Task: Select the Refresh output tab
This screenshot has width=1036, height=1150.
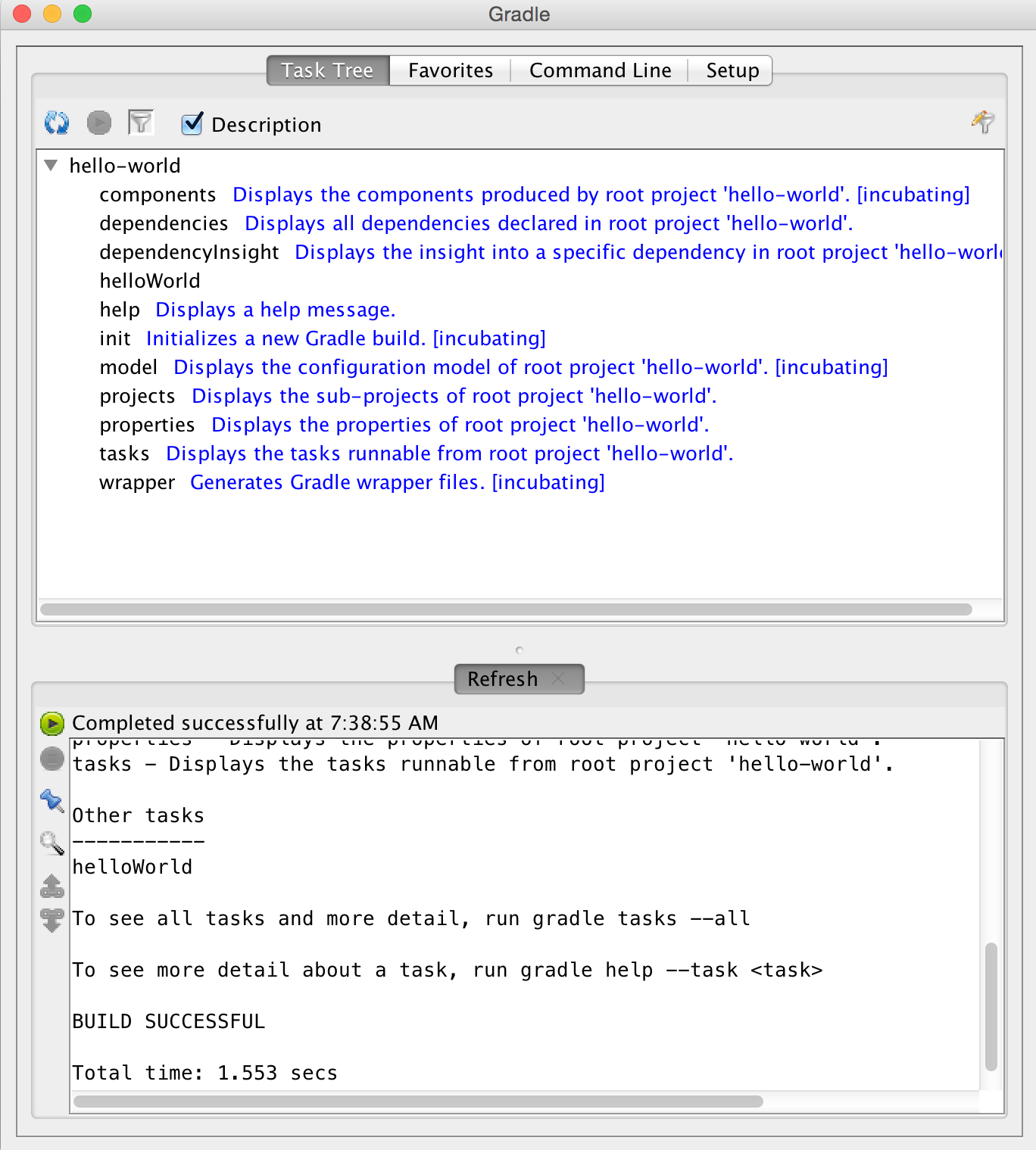Action: pyautogui.click(x=503, y=679)
